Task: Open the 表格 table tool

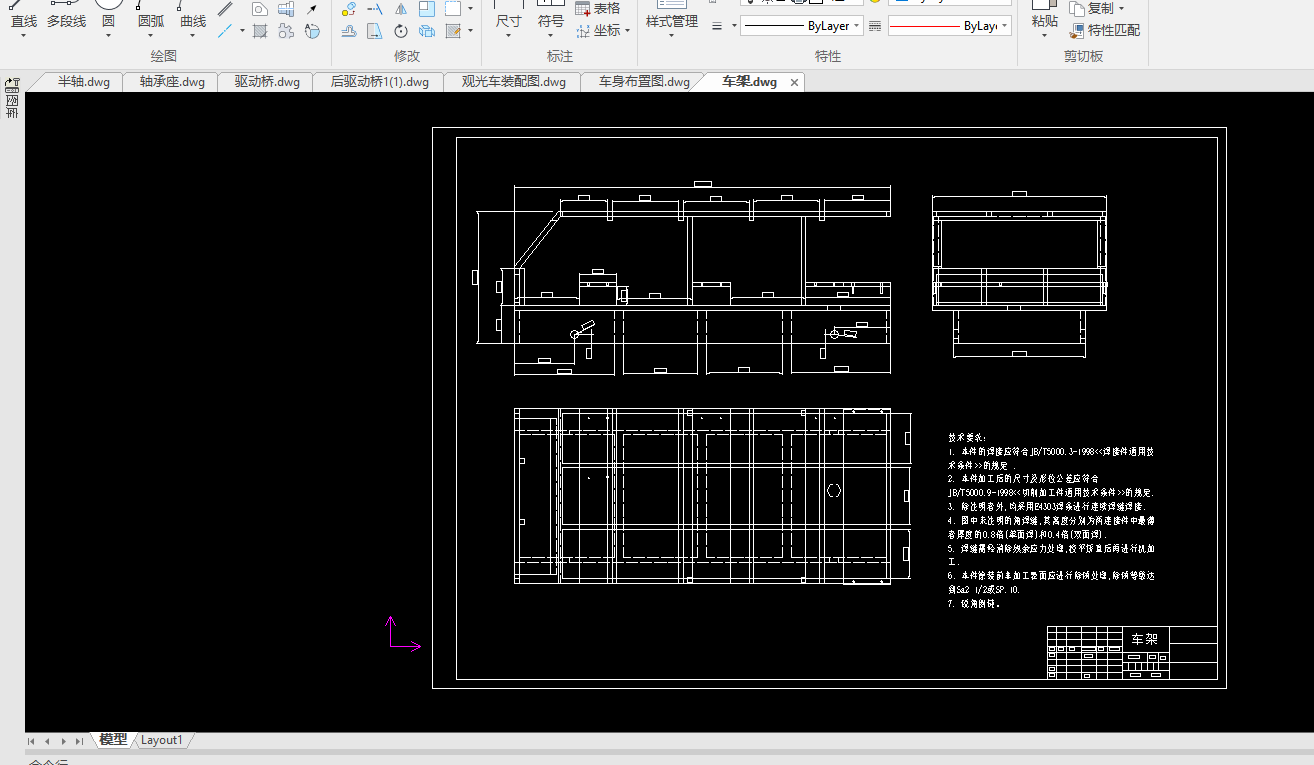Action: pos(597,9)
